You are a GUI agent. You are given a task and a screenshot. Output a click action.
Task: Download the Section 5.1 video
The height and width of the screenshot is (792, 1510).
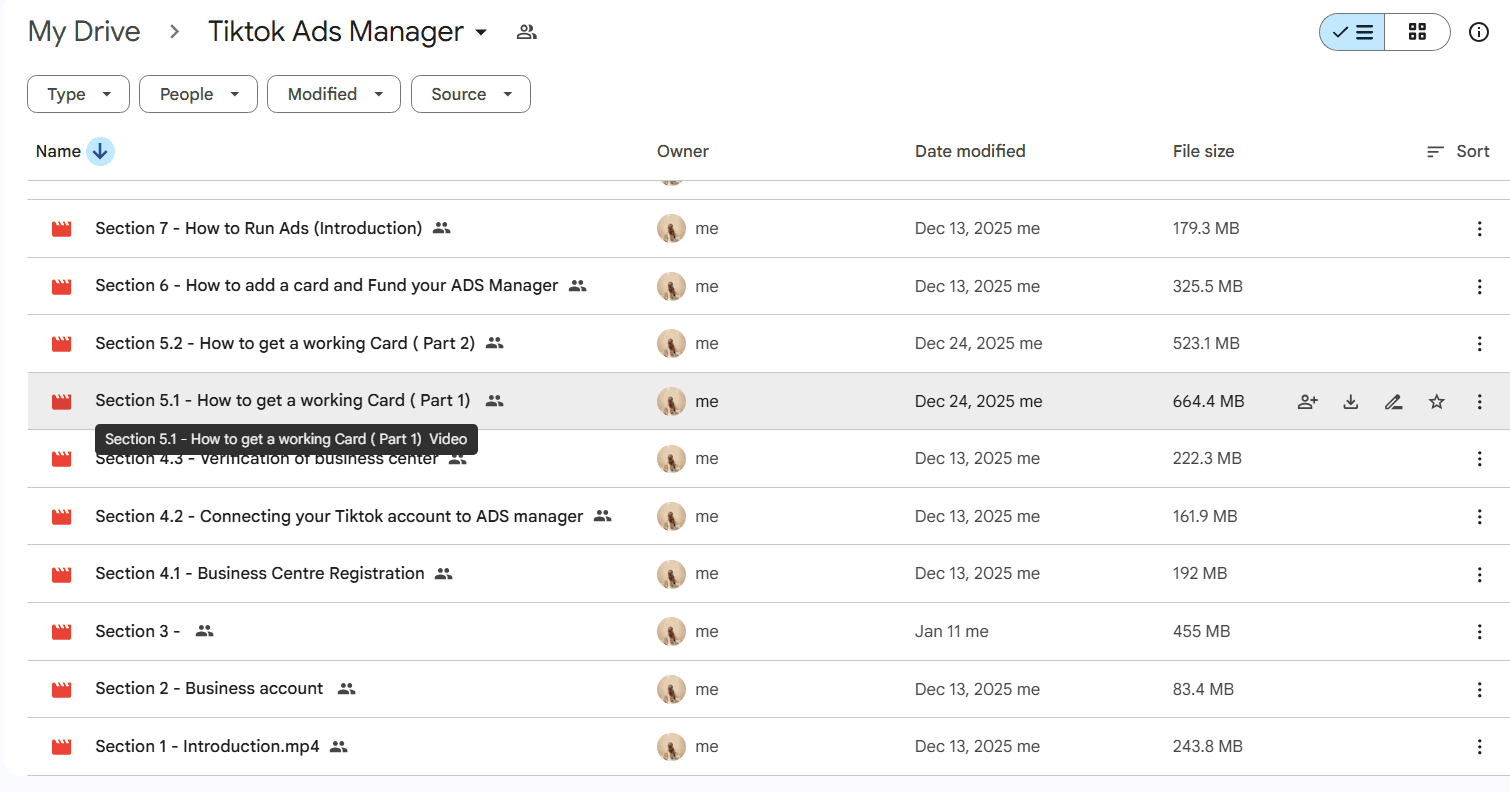[1350, 401]
